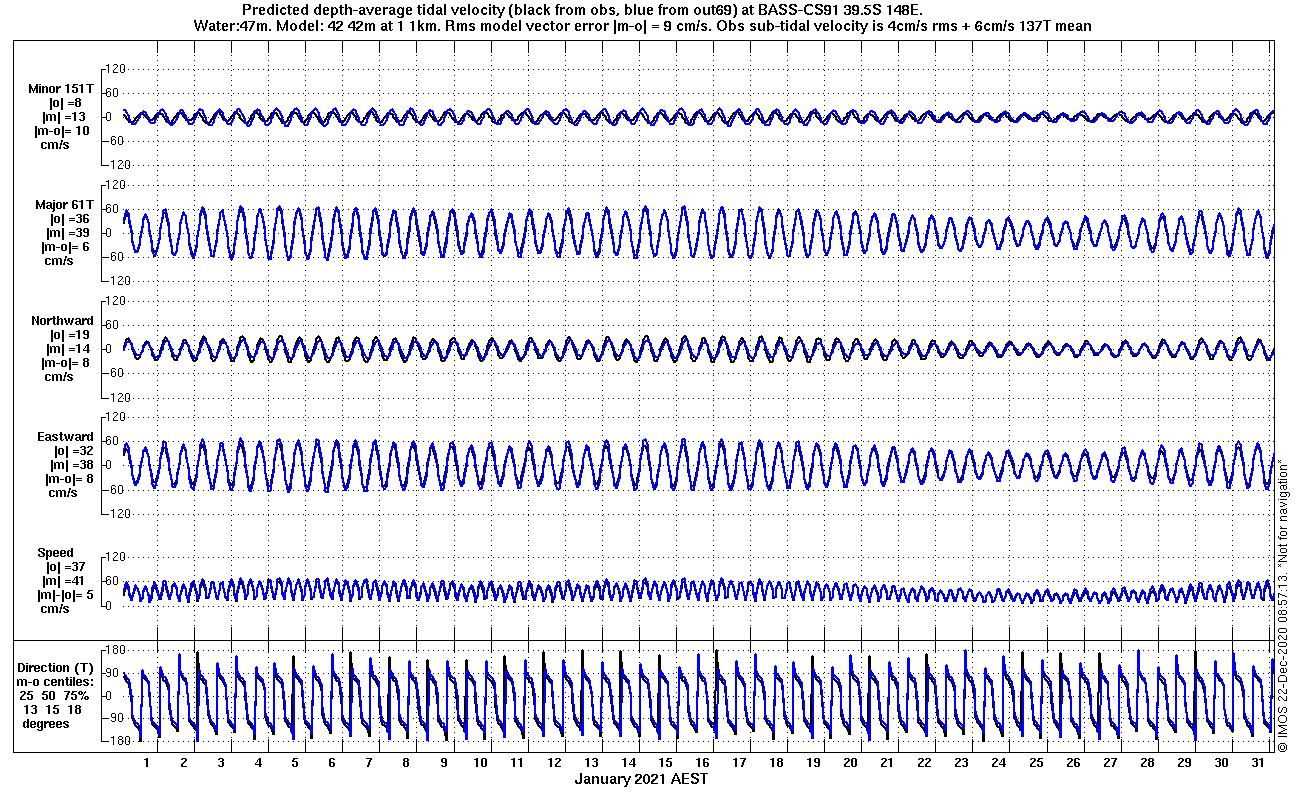Click the '|m| =14' value

point(69,349)
